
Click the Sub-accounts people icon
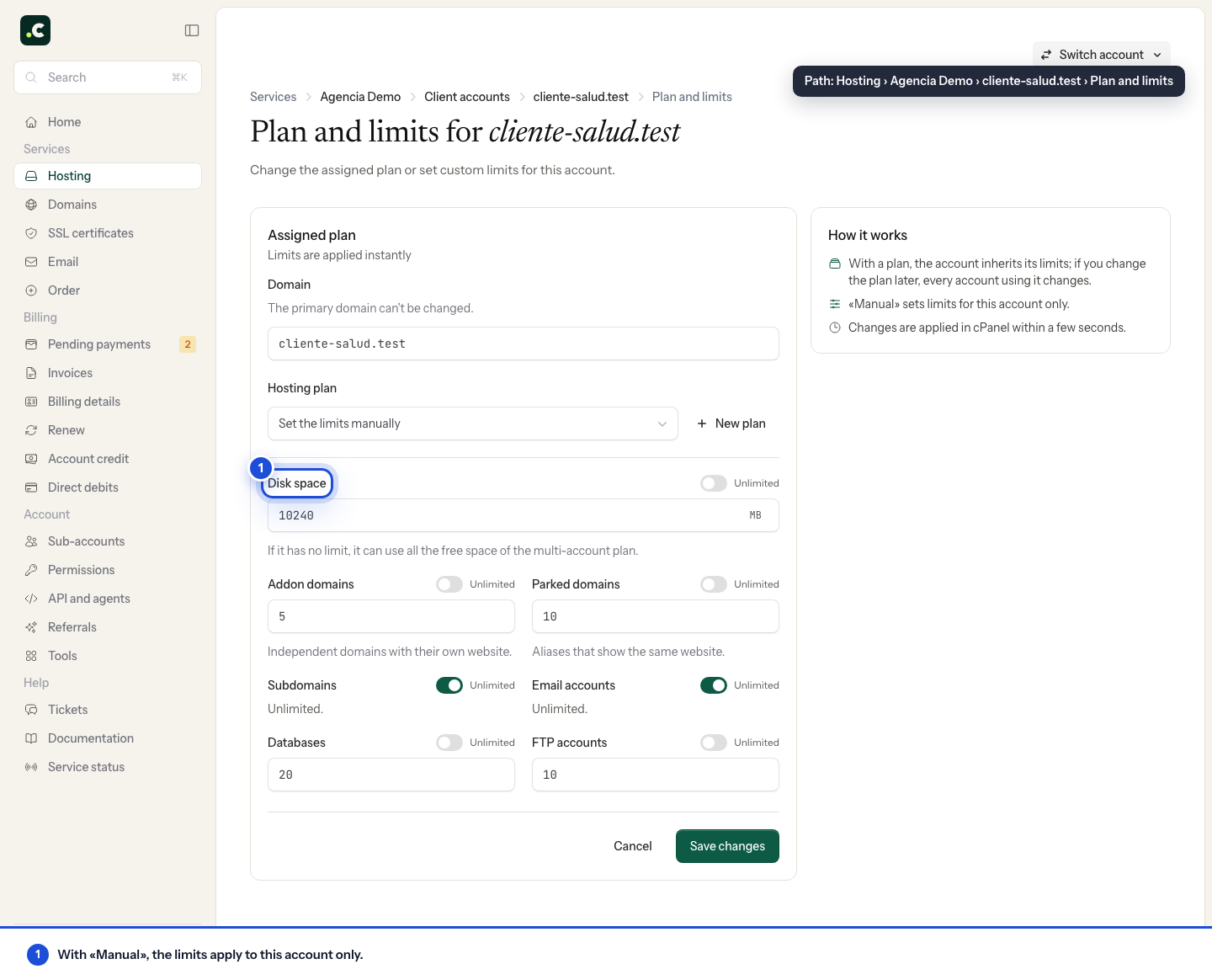point(31,541)
